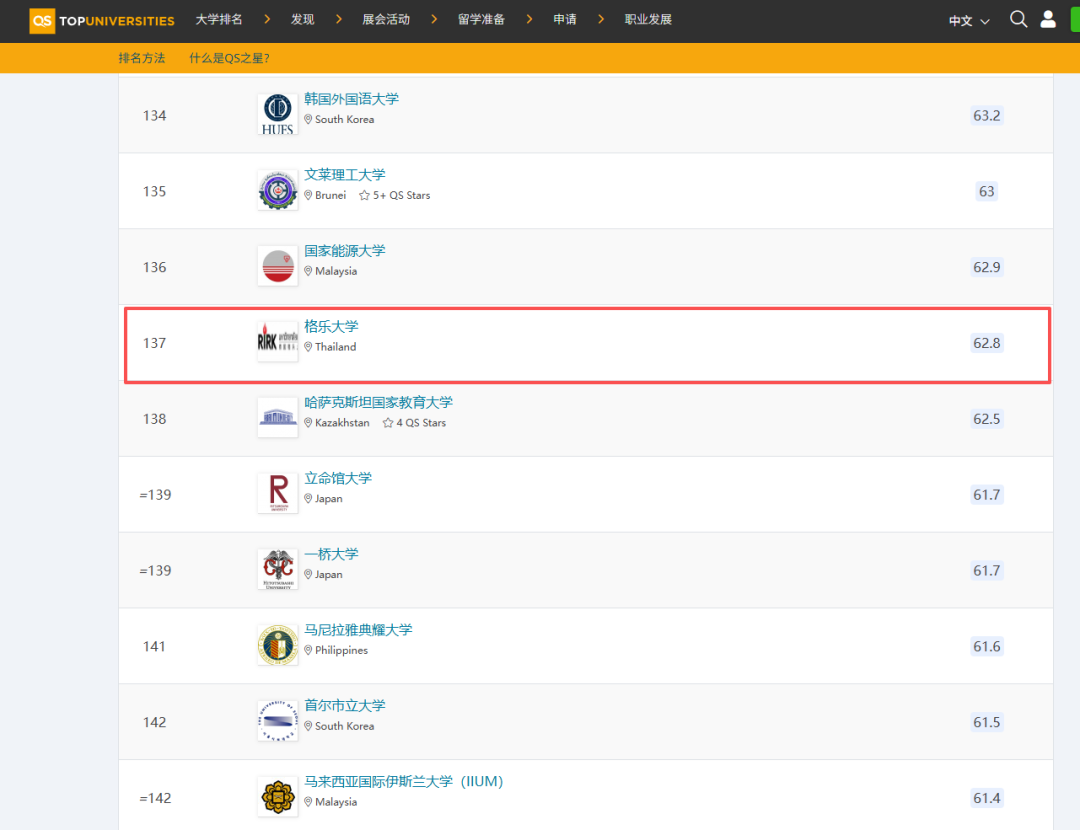Click the QS logo in the top left
1080x830 pixels.
click(x=41, y=19)
